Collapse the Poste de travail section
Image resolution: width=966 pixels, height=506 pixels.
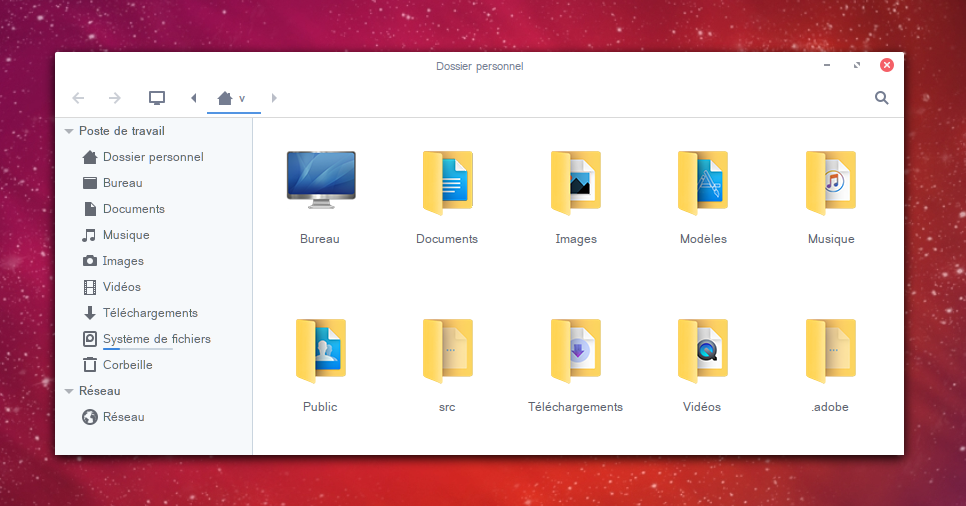(x=69, y=131)
